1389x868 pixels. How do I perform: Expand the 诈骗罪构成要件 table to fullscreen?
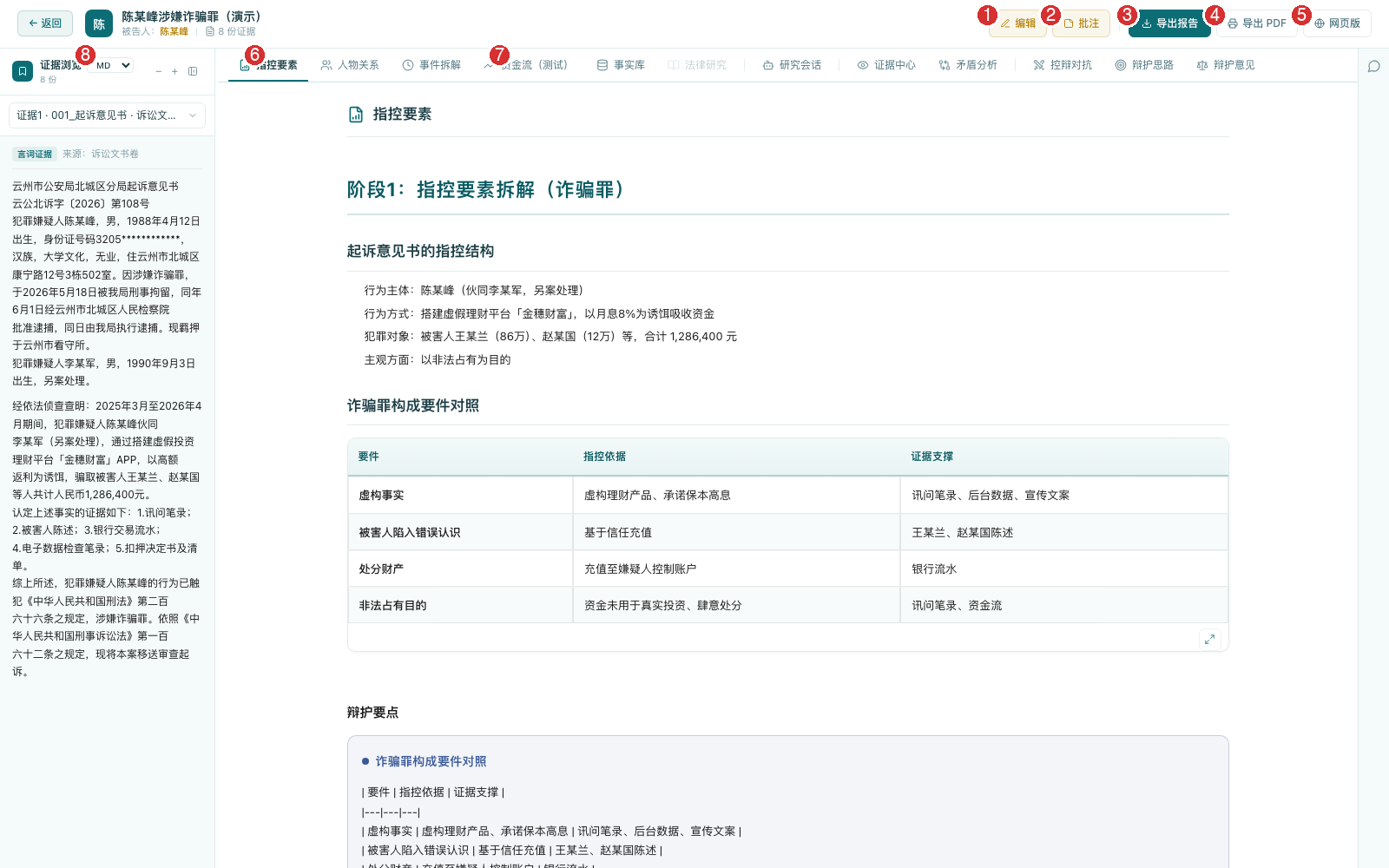pos(1209,639)
